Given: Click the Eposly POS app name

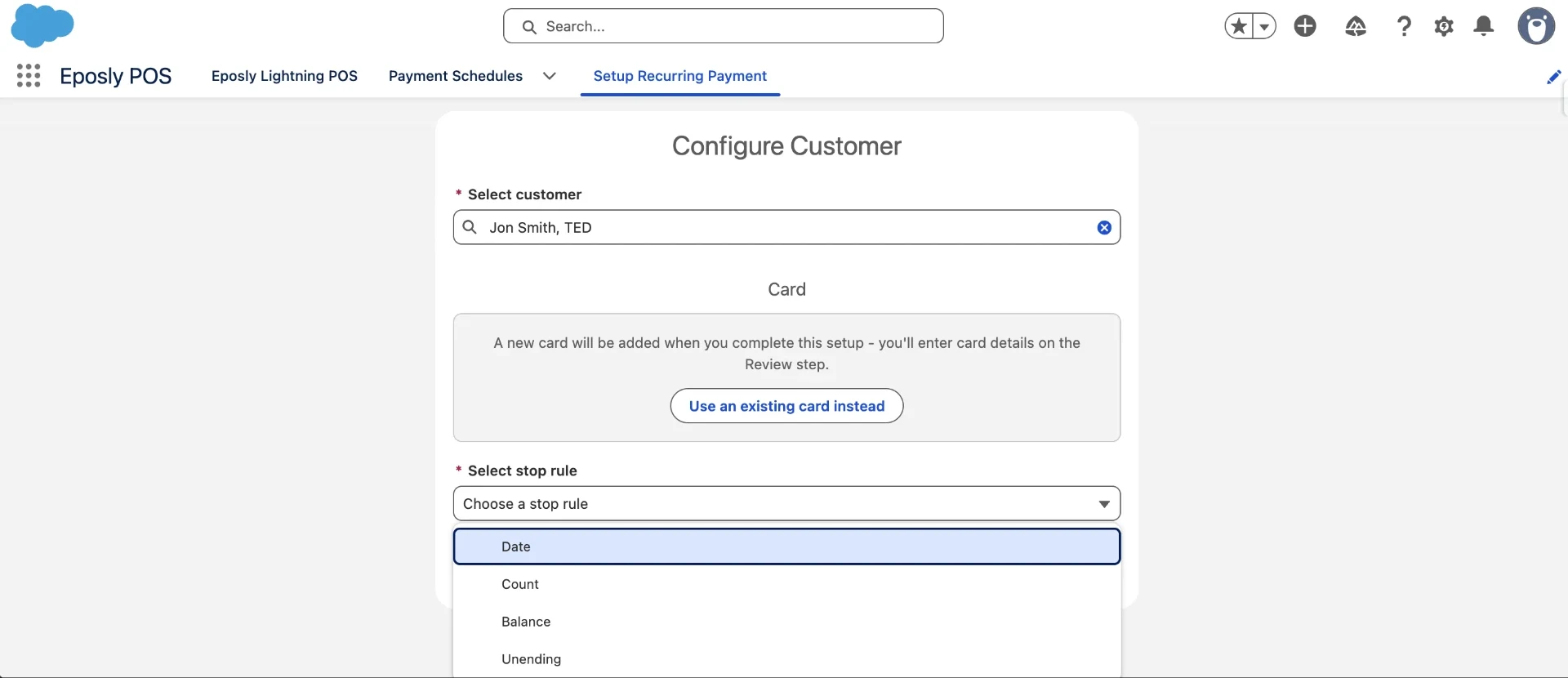Looking at the screenshot, I should (x=116, y=76).
